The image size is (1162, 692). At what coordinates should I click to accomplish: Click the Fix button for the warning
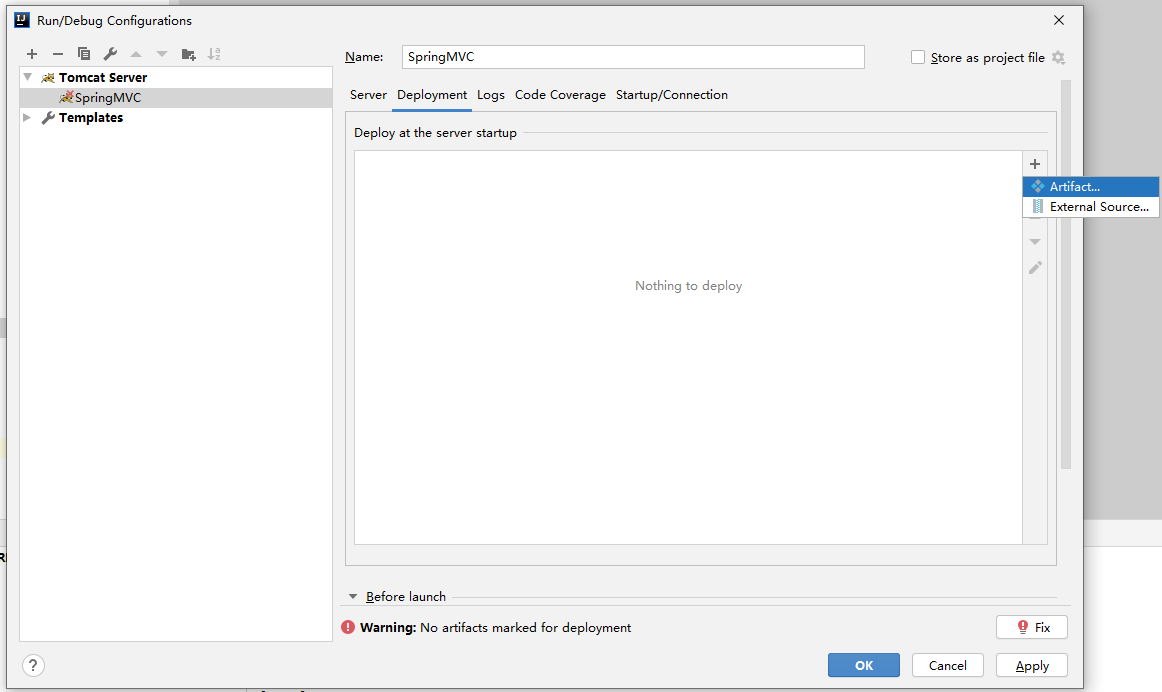(x=1032, y=627)
